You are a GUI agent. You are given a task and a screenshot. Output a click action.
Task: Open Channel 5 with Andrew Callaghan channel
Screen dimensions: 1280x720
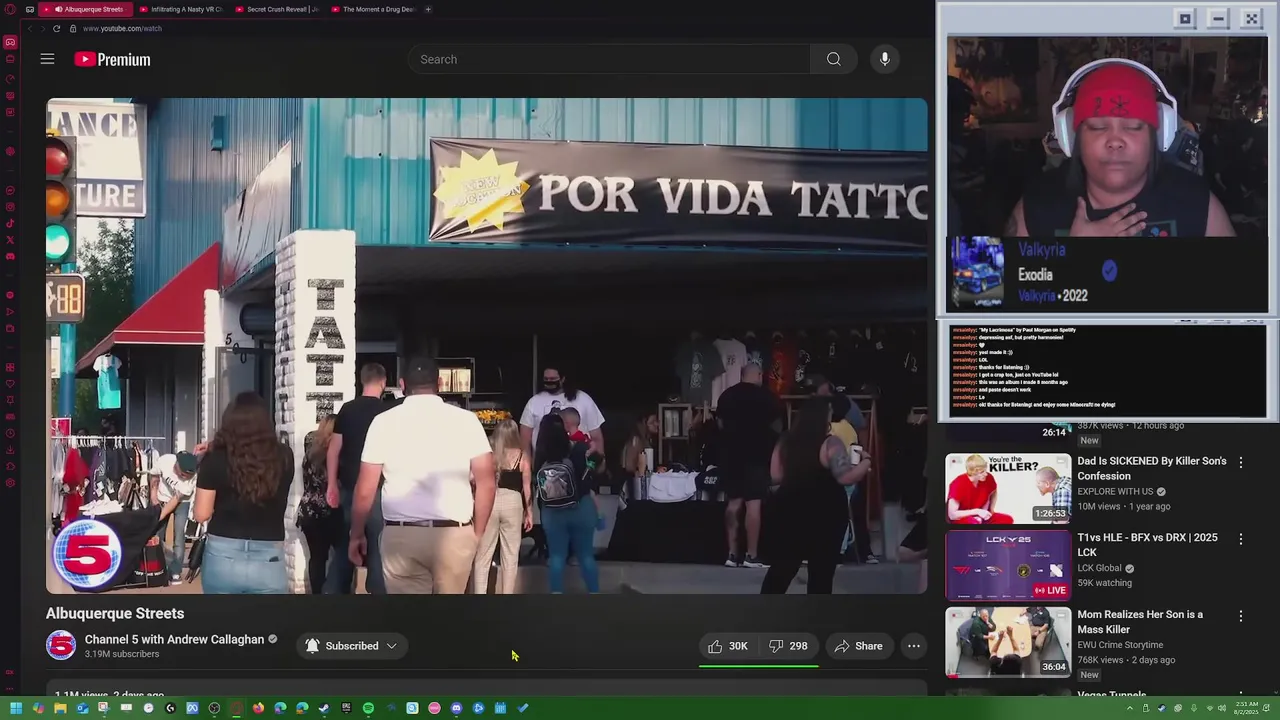(x=174, y=639)
